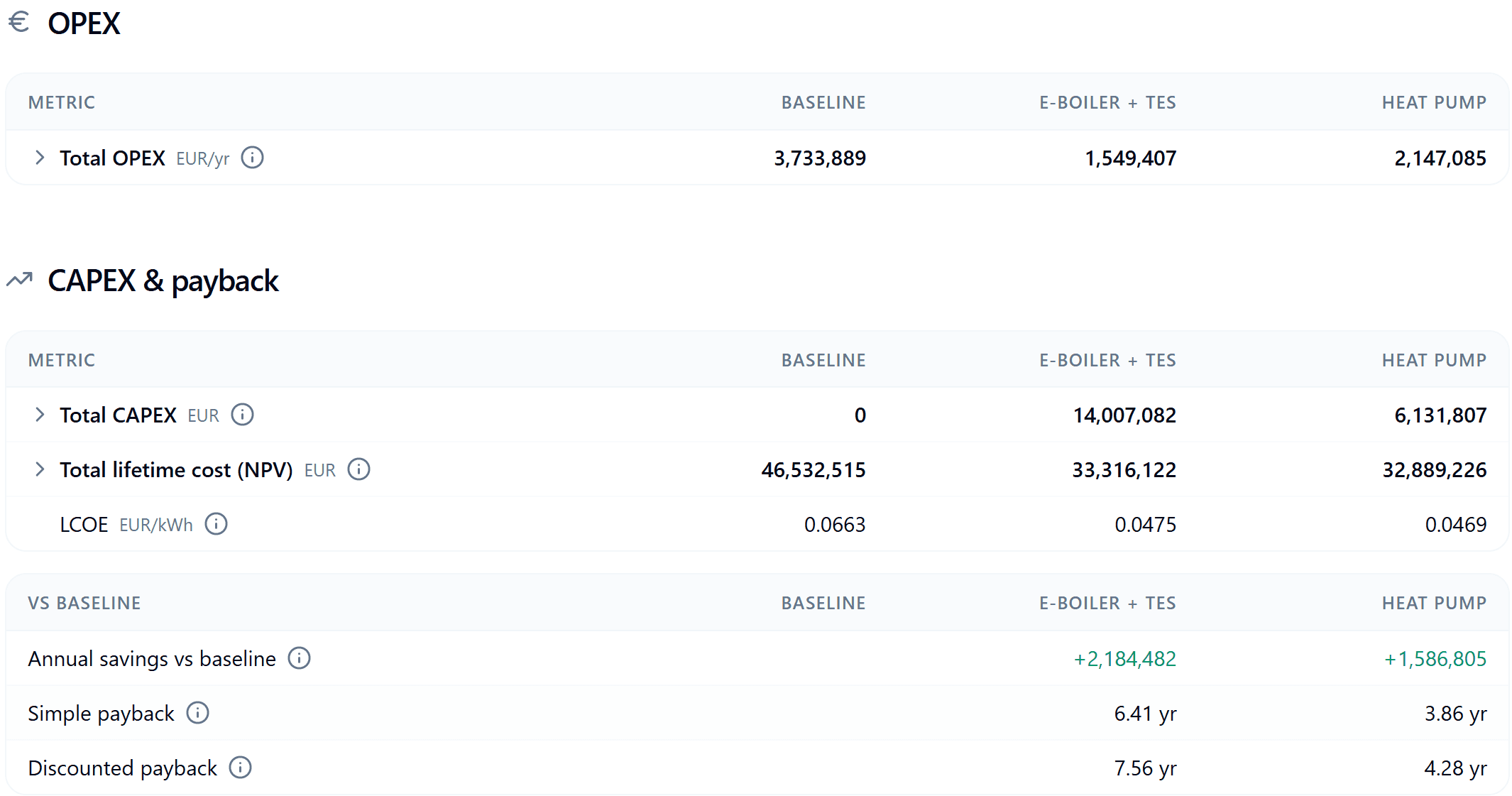Expand the Total CAPEX row

pyautogui.click(x=40, y=415)
